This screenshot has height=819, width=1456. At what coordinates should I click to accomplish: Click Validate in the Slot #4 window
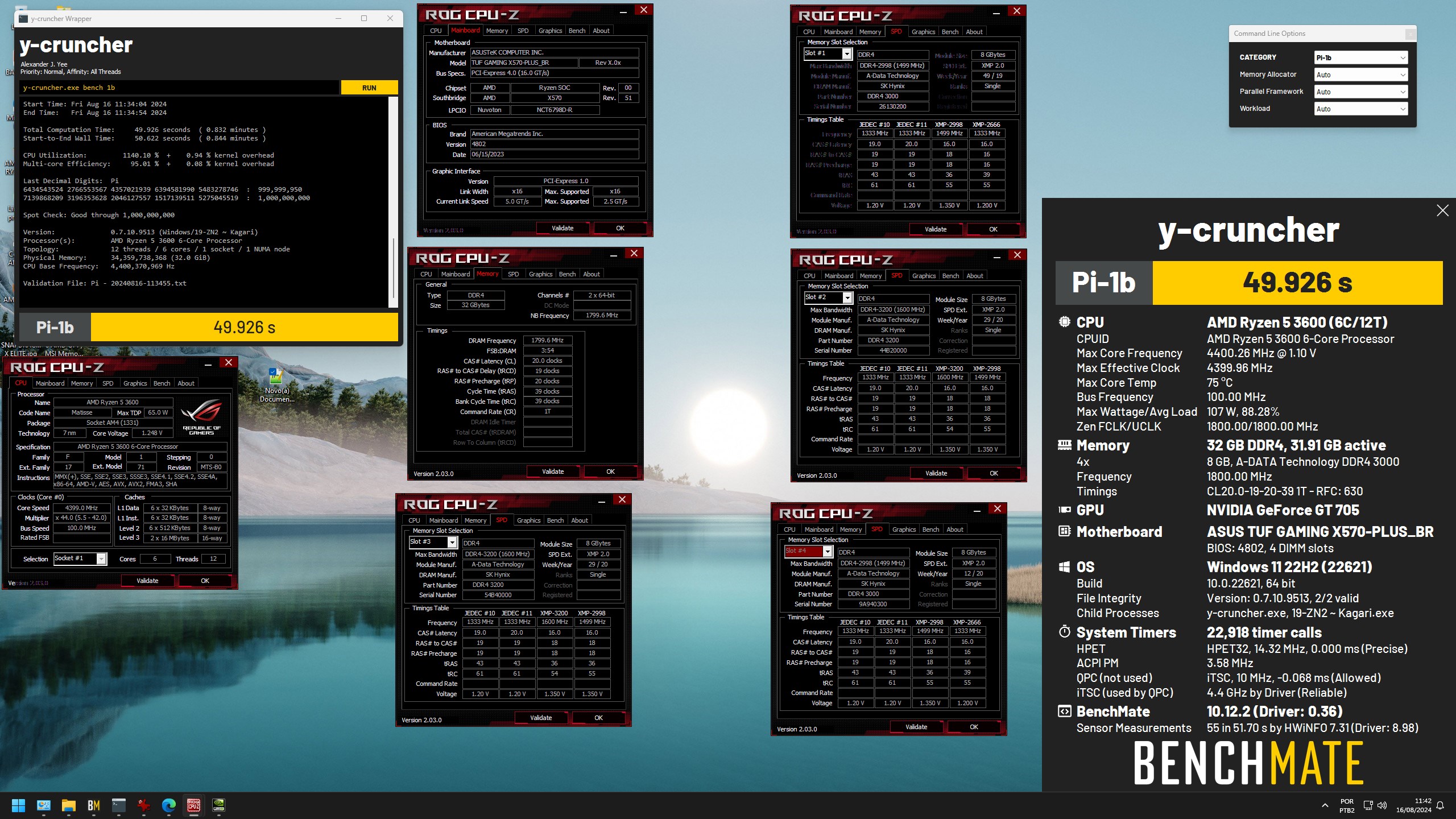coord(916,727)
